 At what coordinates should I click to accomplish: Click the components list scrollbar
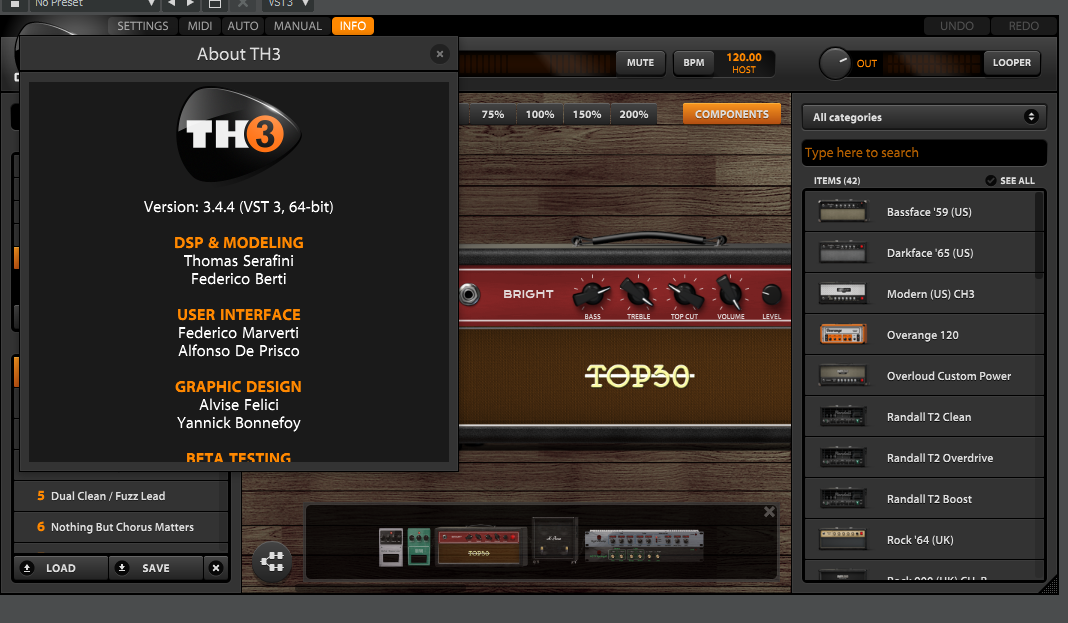1039,236
